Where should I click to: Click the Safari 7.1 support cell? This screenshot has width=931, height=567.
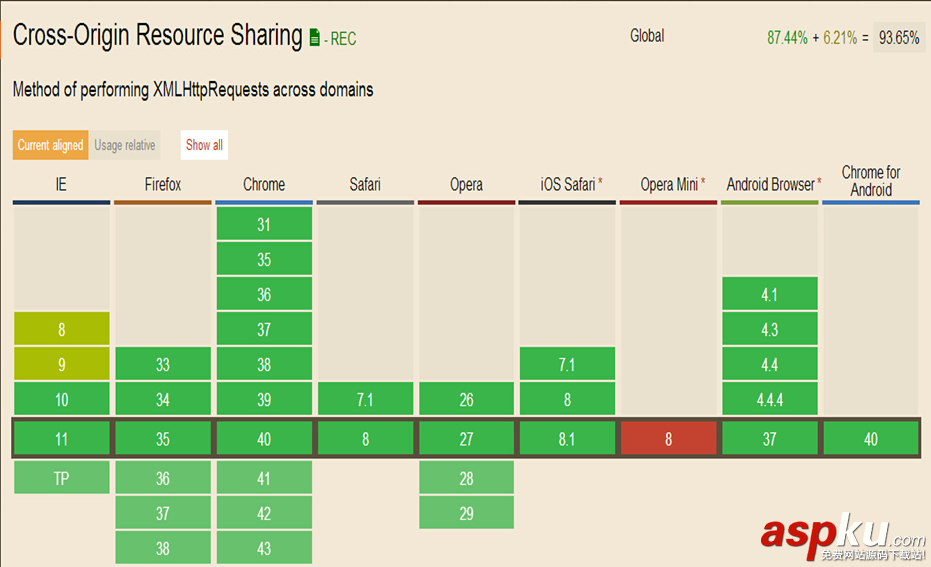pyautogui.click(x=365, y=399)
